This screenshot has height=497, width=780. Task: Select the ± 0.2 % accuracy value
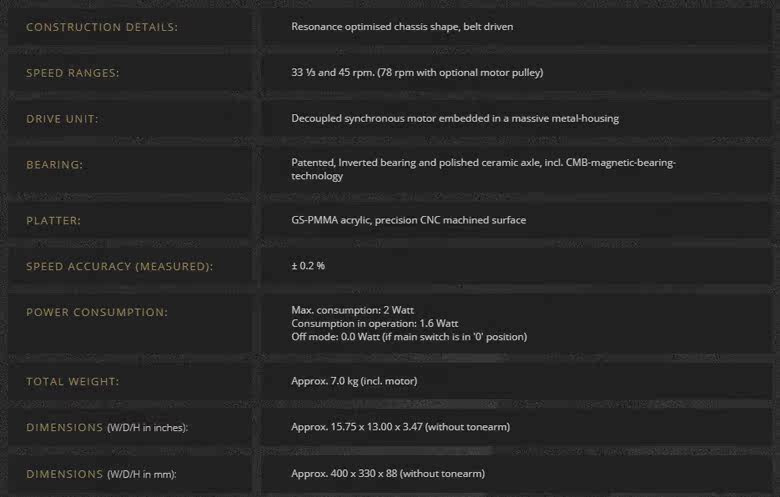[308, 266]
